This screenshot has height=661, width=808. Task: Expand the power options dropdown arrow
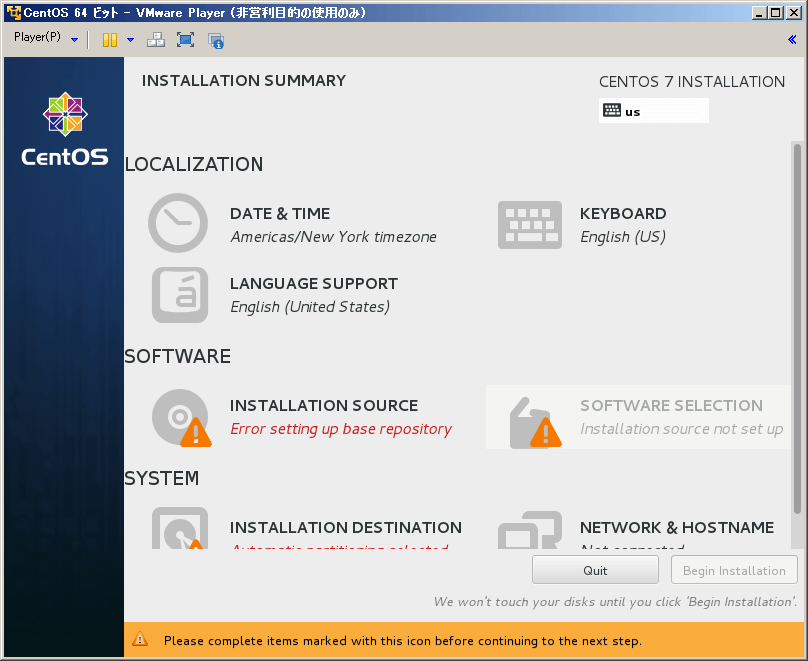click(130, 40)
